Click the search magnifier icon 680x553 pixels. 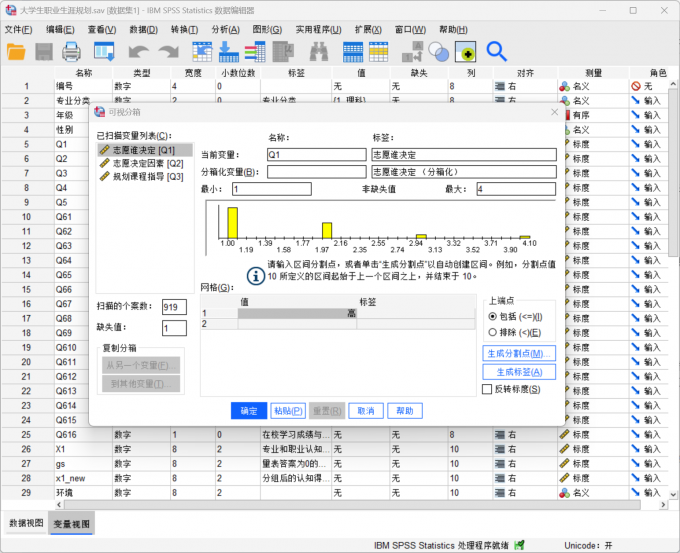(496, 52)
